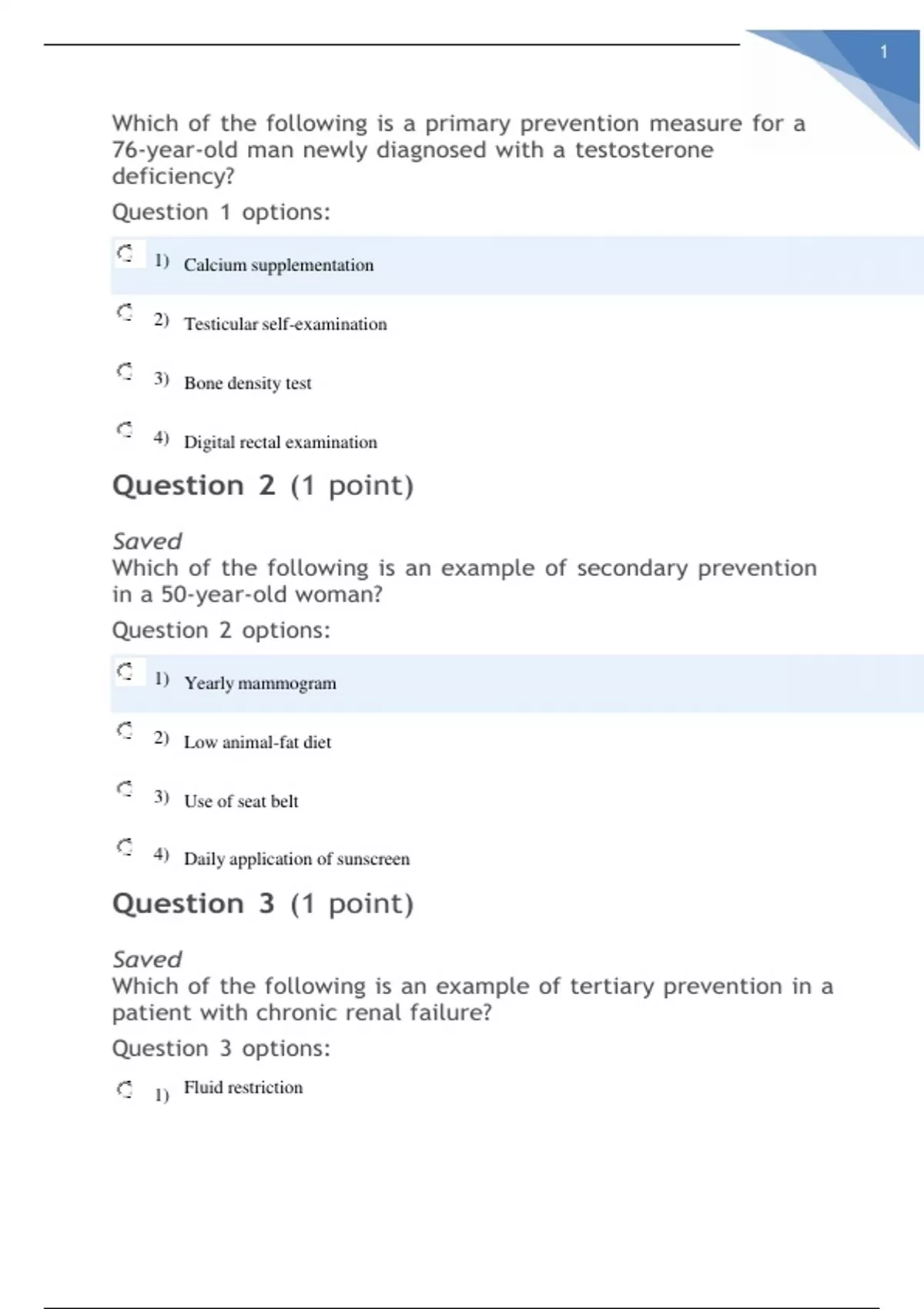Select the Yearly mammogram radio button

coord(125,671)
